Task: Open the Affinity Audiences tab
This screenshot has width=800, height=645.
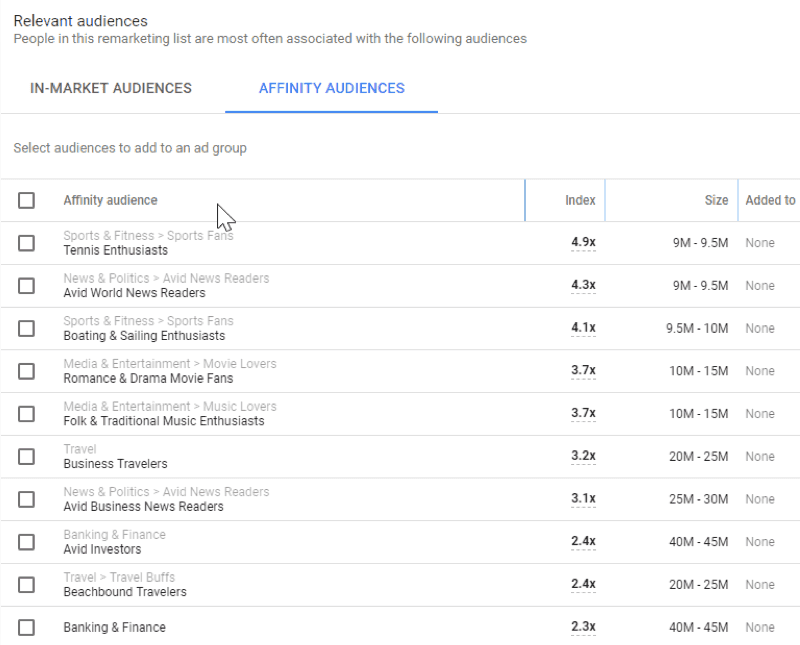Action: [x=331, y=88]
